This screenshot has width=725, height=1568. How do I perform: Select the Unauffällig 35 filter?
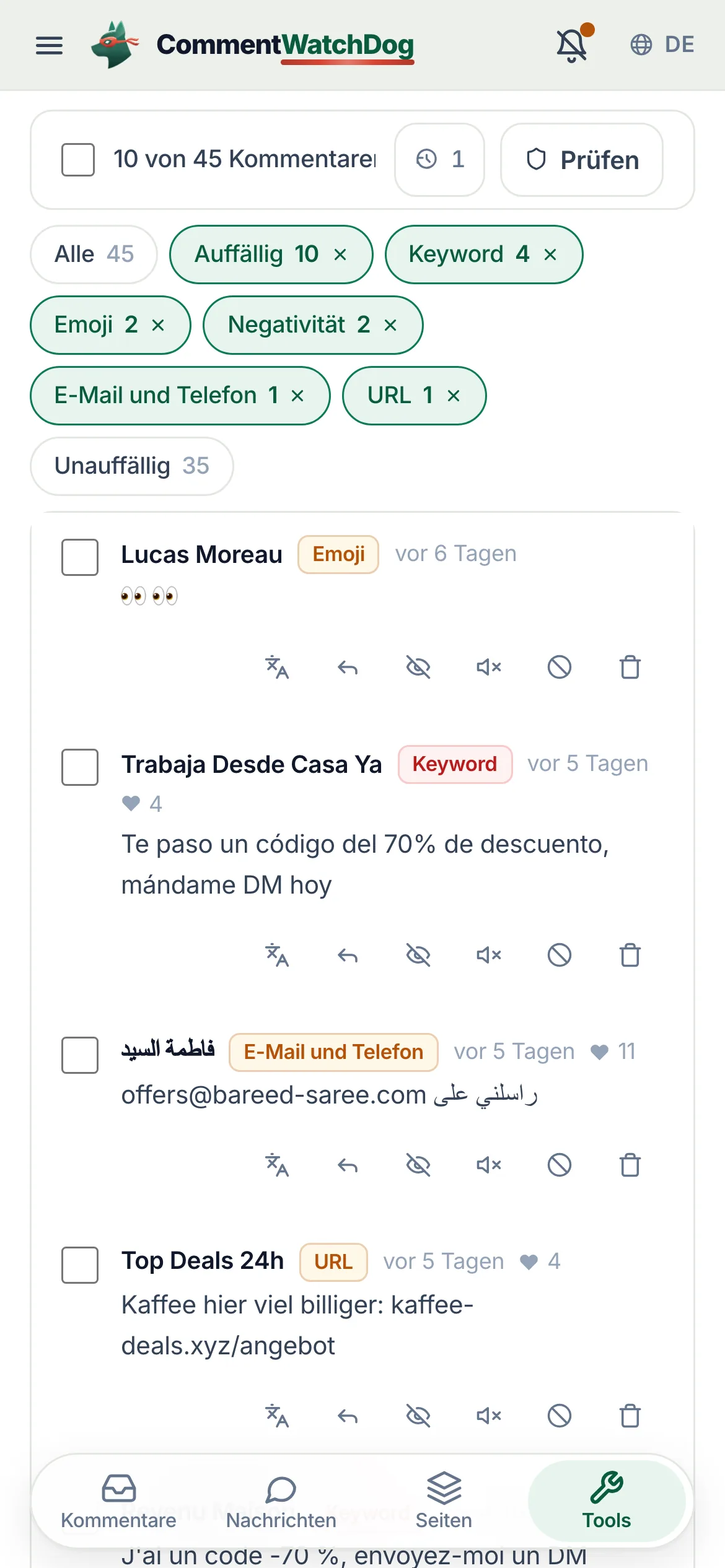point(132,466)
